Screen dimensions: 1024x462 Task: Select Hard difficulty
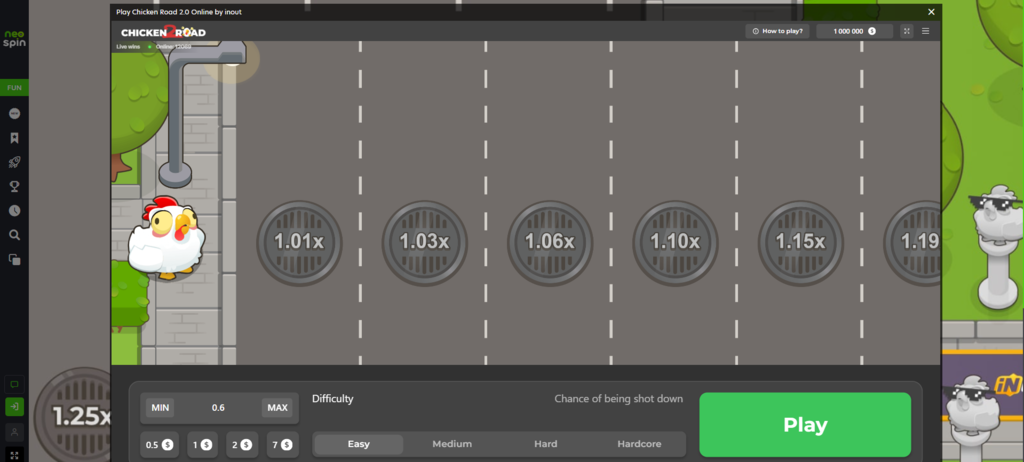click(545, 444)
